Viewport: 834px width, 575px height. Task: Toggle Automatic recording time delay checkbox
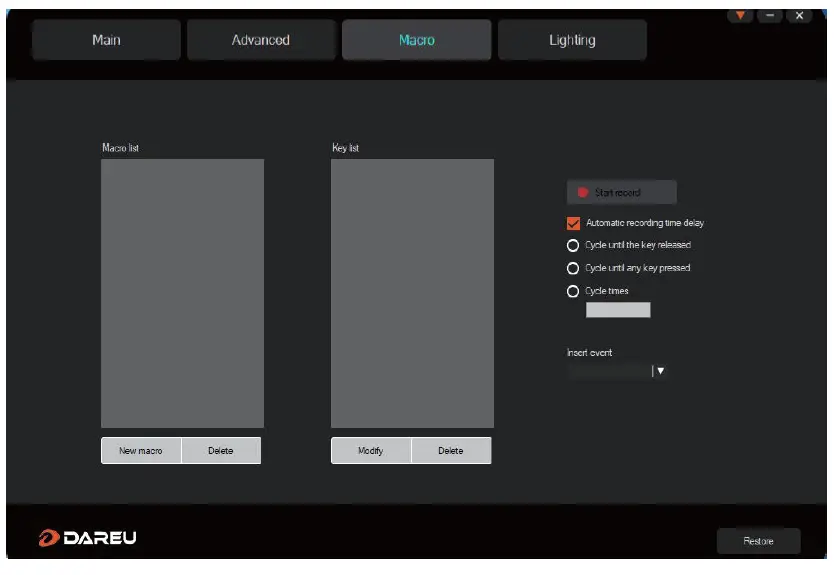click(x=573, y=223)
